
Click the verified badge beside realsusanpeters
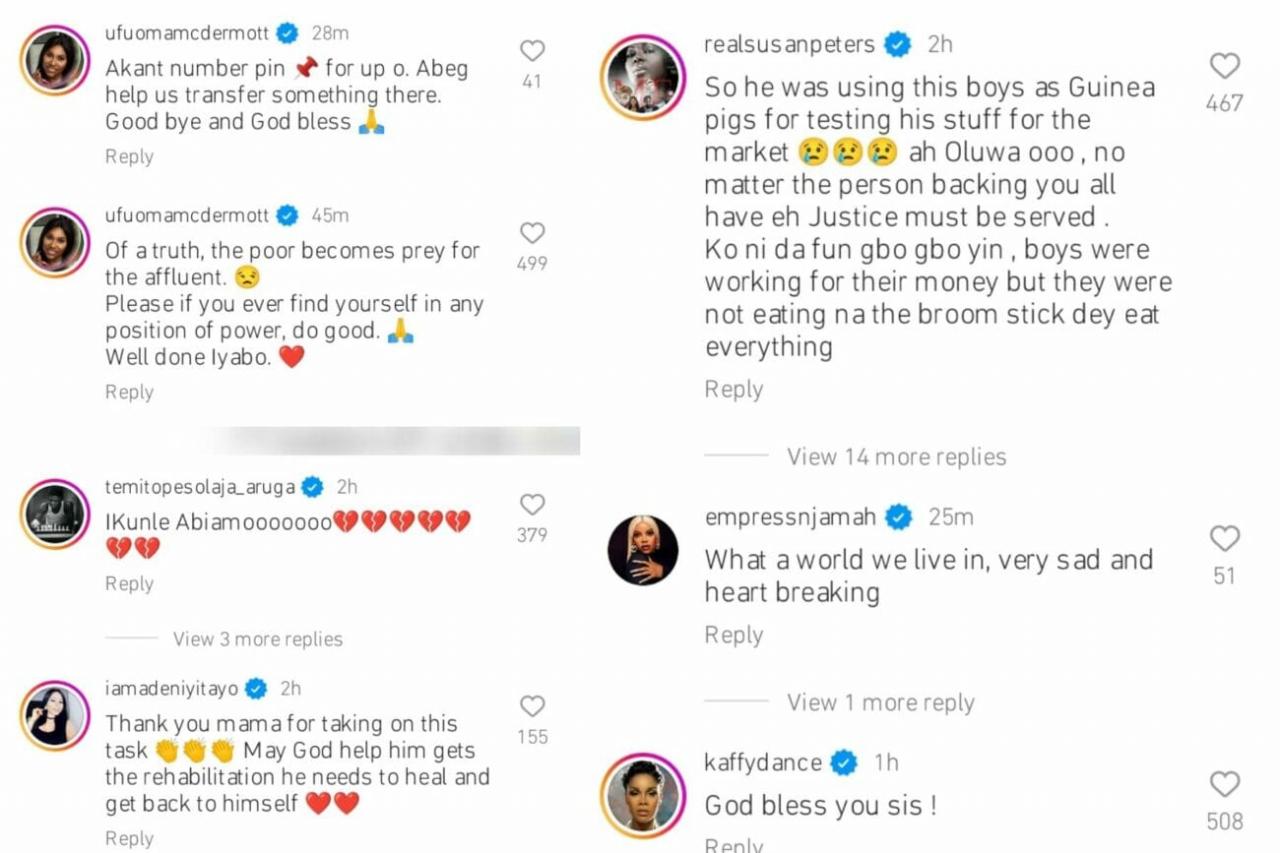[x=897, y=44]
